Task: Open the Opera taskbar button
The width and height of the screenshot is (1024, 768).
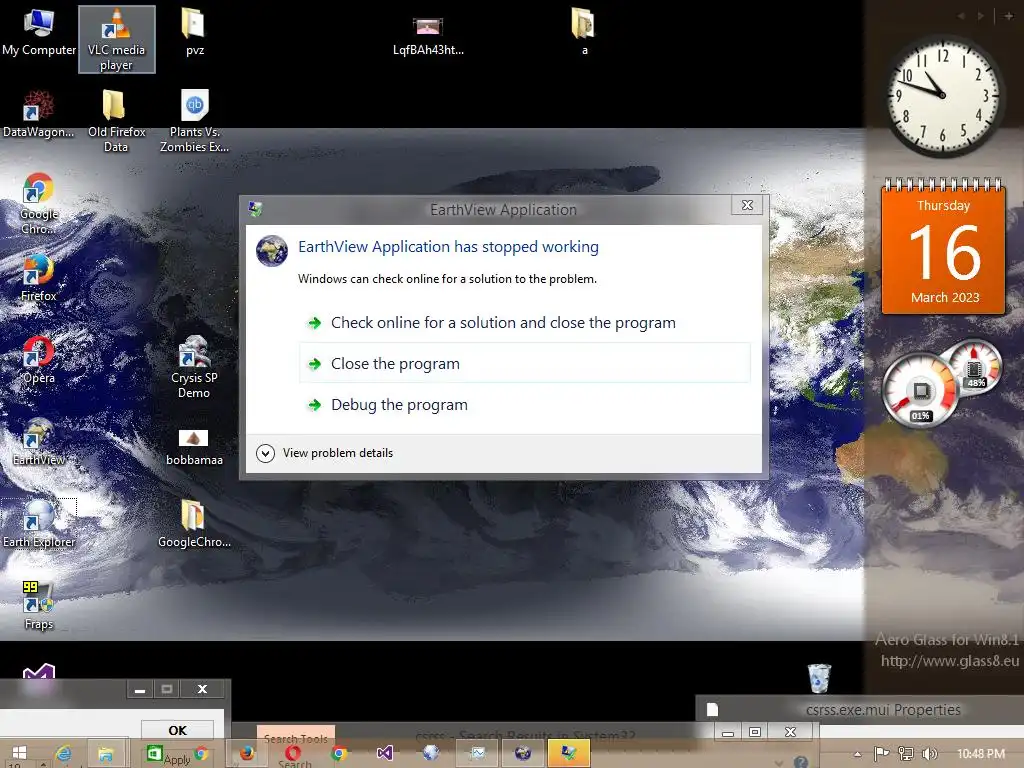Action: [x=293, y=754]
